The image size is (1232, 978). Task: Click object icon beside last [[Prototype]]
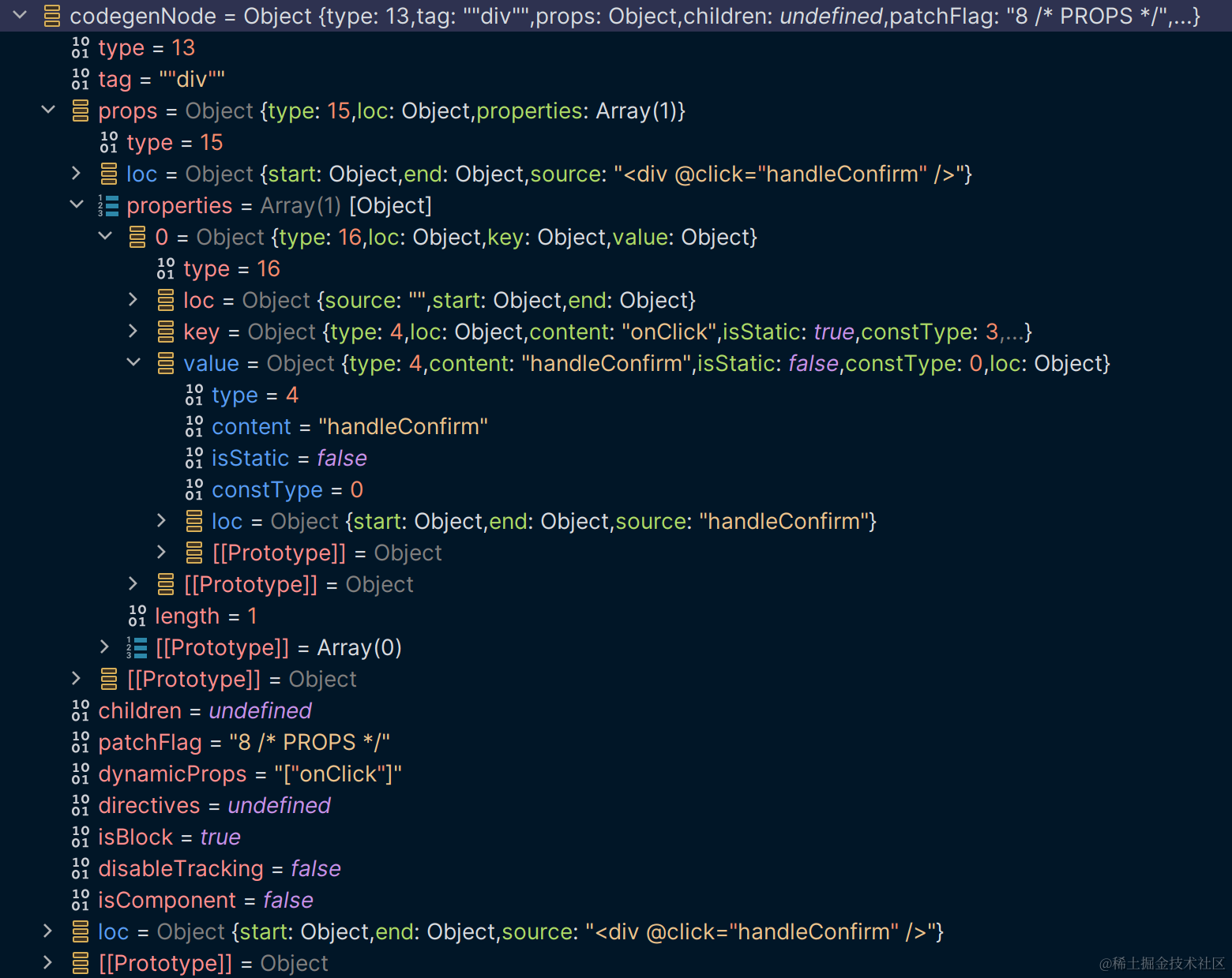[81, 963]
